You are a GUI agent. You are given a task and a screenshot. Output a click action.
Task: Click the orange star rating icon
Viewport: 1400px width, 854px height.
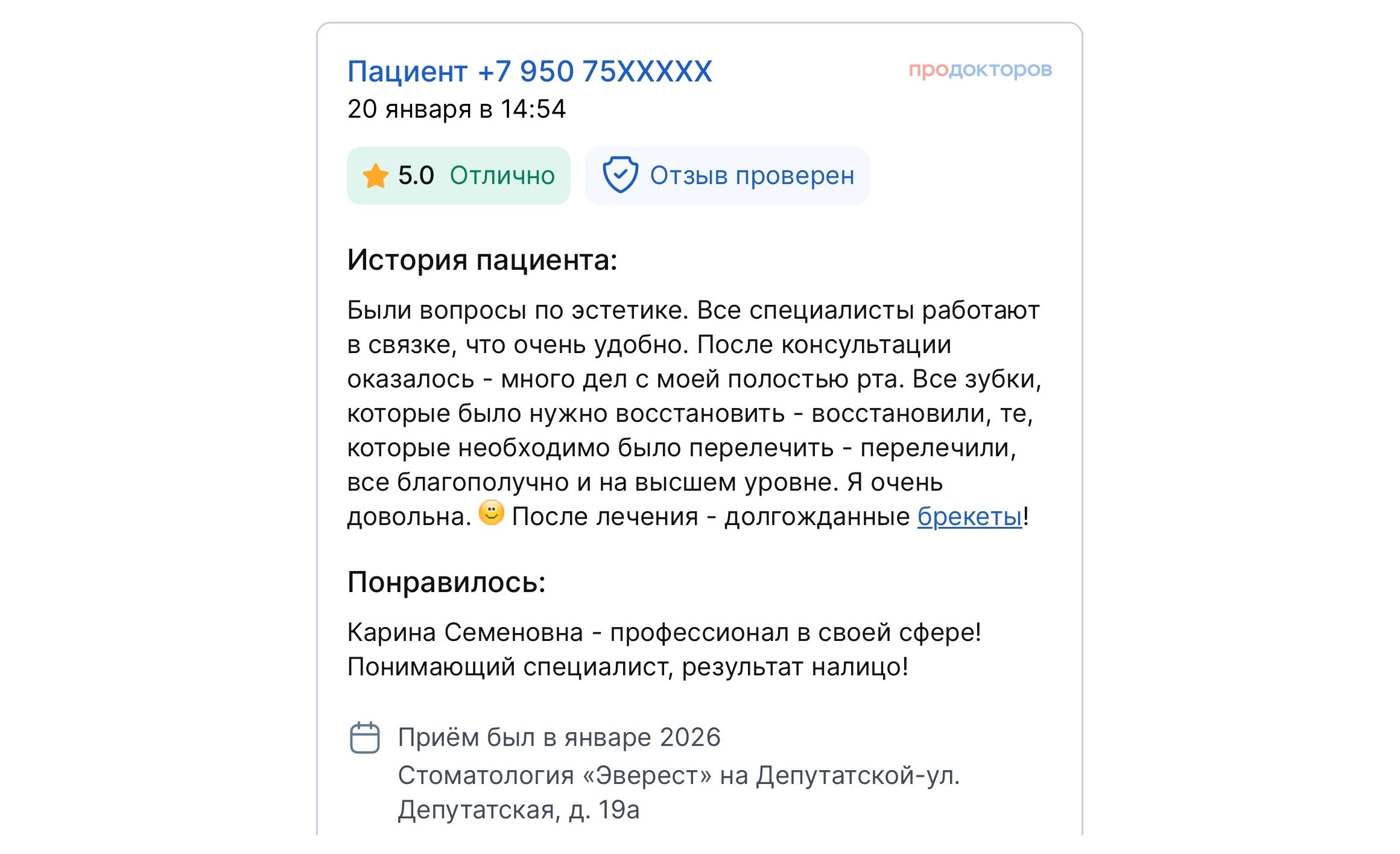click(x=375, y=176)
